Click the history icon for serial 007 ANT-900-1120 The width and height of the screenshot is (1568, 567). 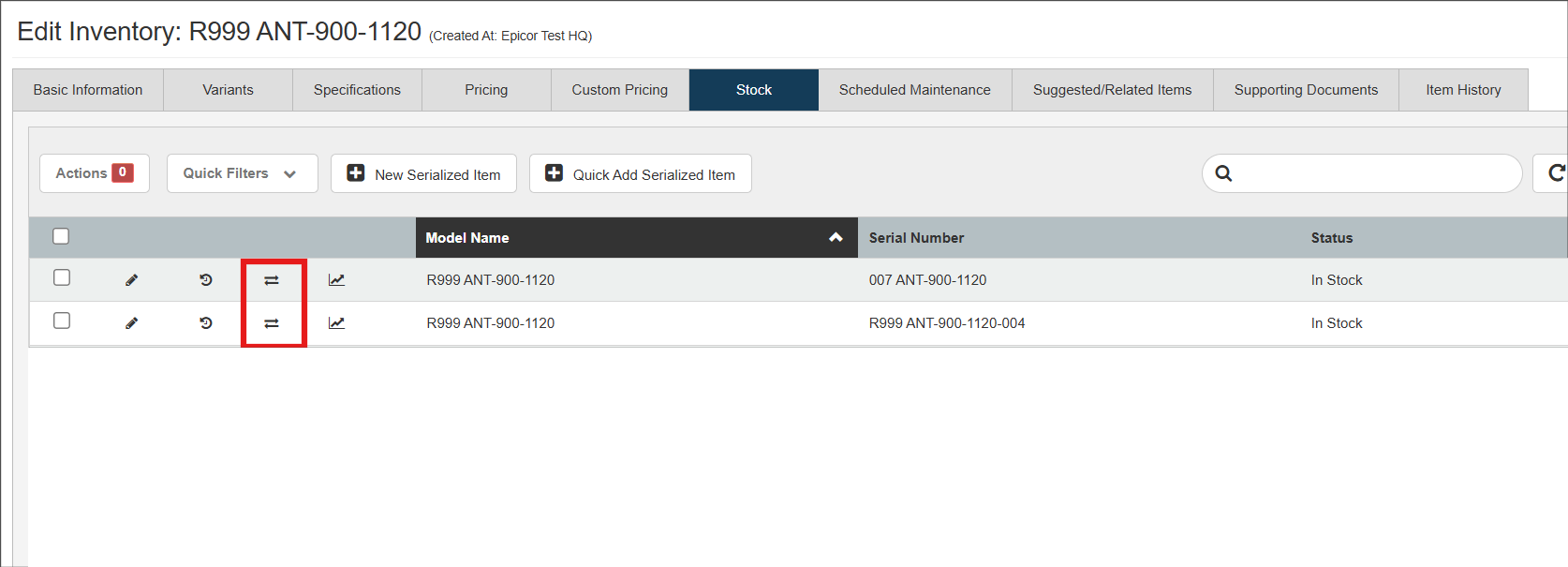click(206, 280)
